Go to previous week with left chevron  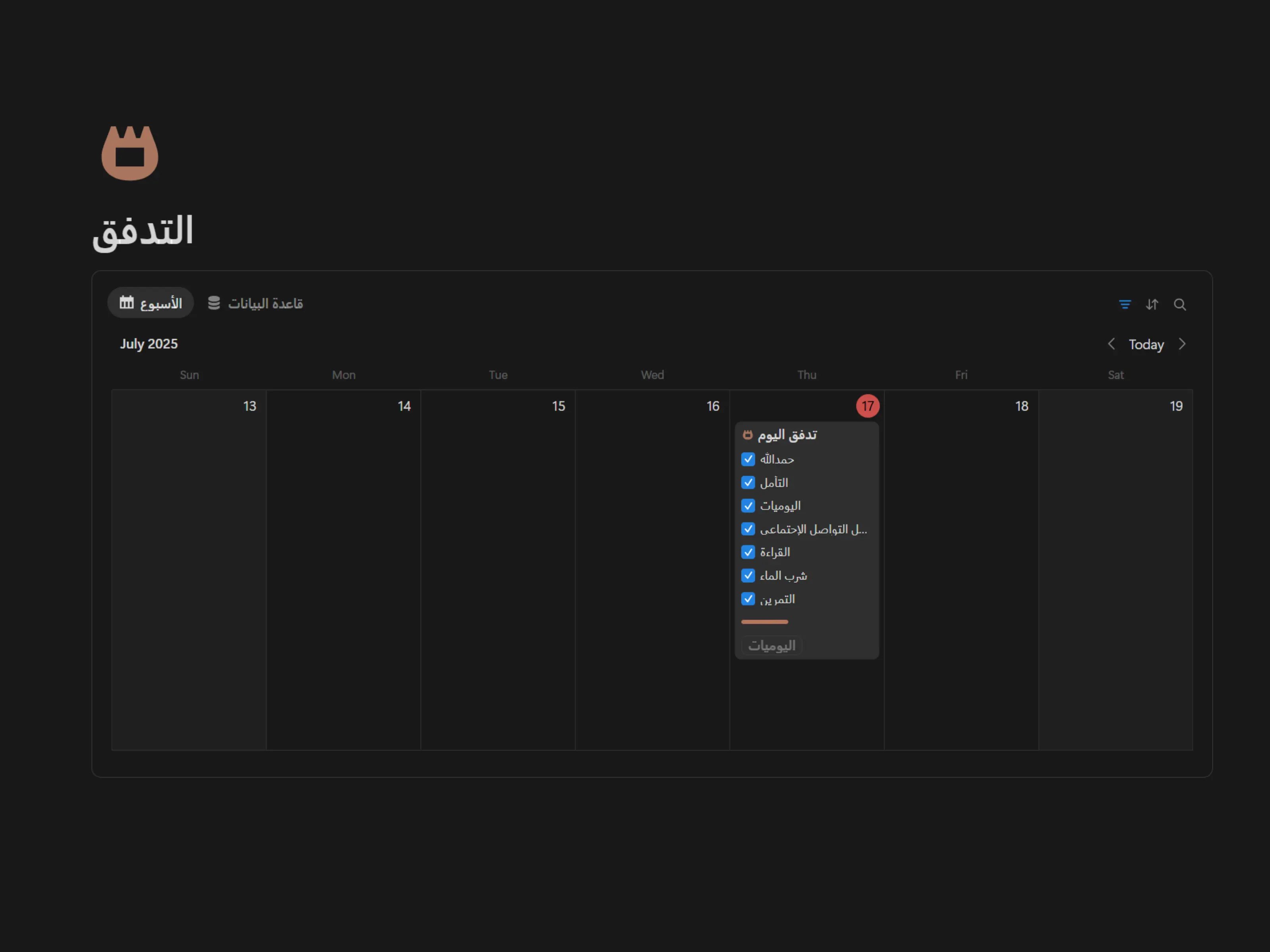coord(1111,344)
